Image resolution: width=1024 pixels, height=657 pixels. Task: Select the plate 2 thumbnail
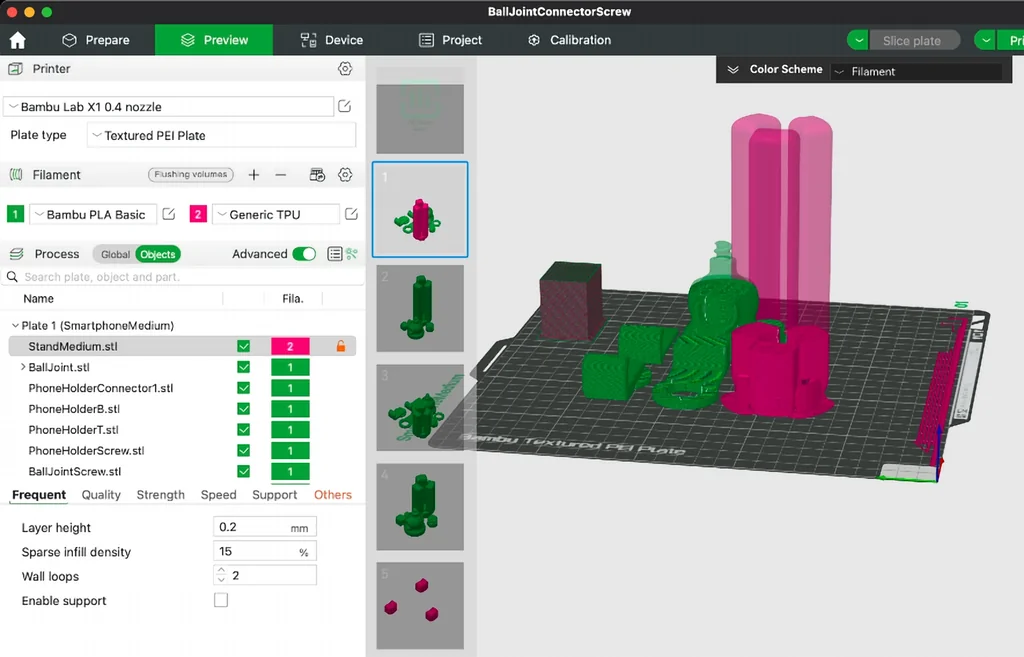click(x=420, y=308)
